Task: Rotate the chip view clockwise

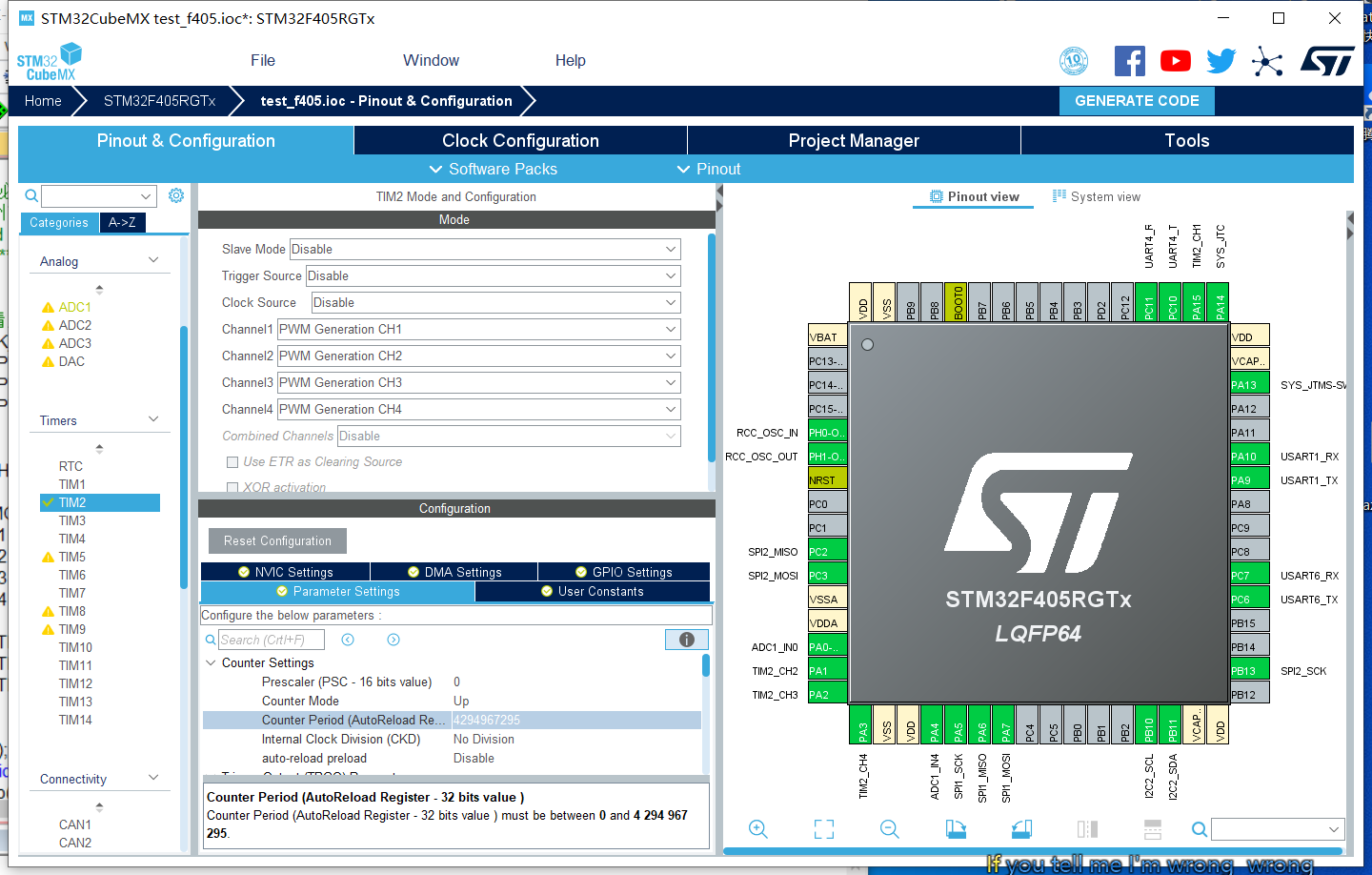Action: coord(956,828)
